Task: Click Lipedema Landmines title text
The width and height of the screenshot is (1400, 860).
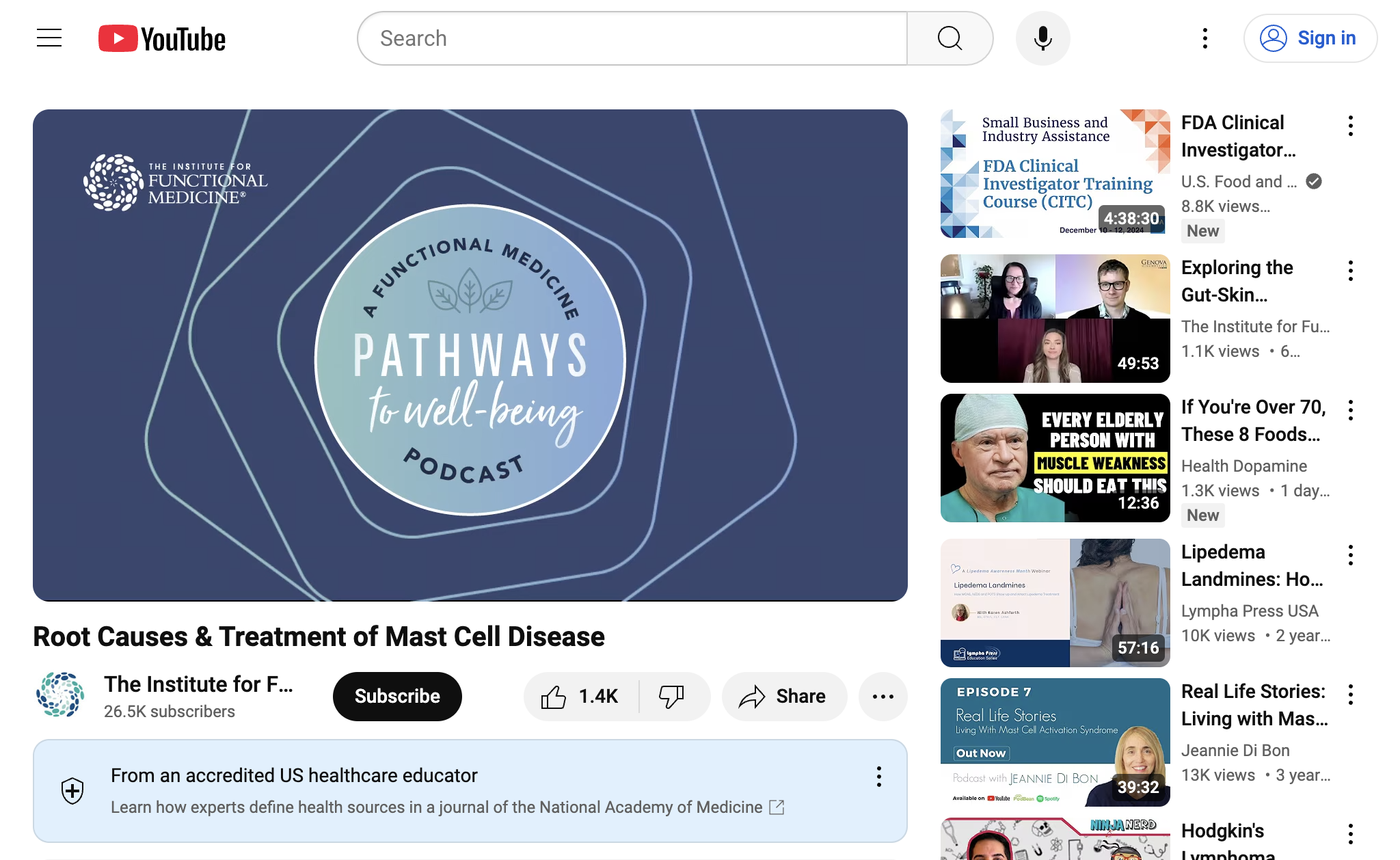Action: [x=1252, y=565]
